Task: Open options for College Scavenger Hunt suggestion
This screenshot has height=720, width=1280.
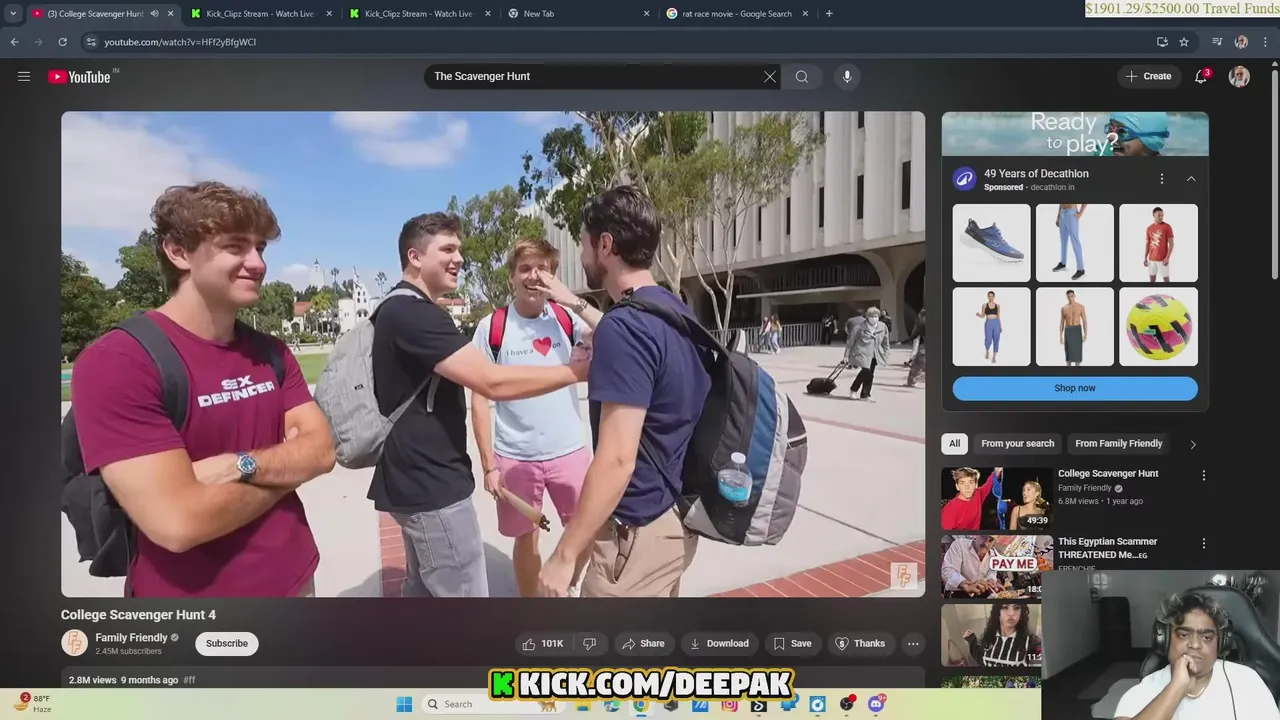Action: click(x=1204, y=476)
